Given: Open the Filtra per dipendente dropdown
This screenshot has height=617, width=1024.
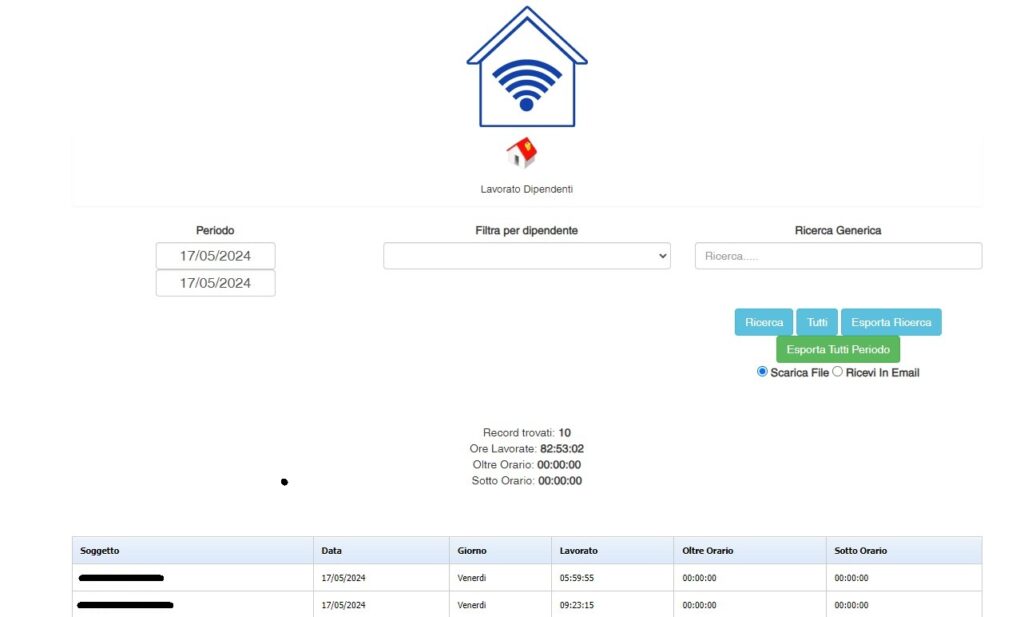Looking at the screenshot, I should pos(527,256).
